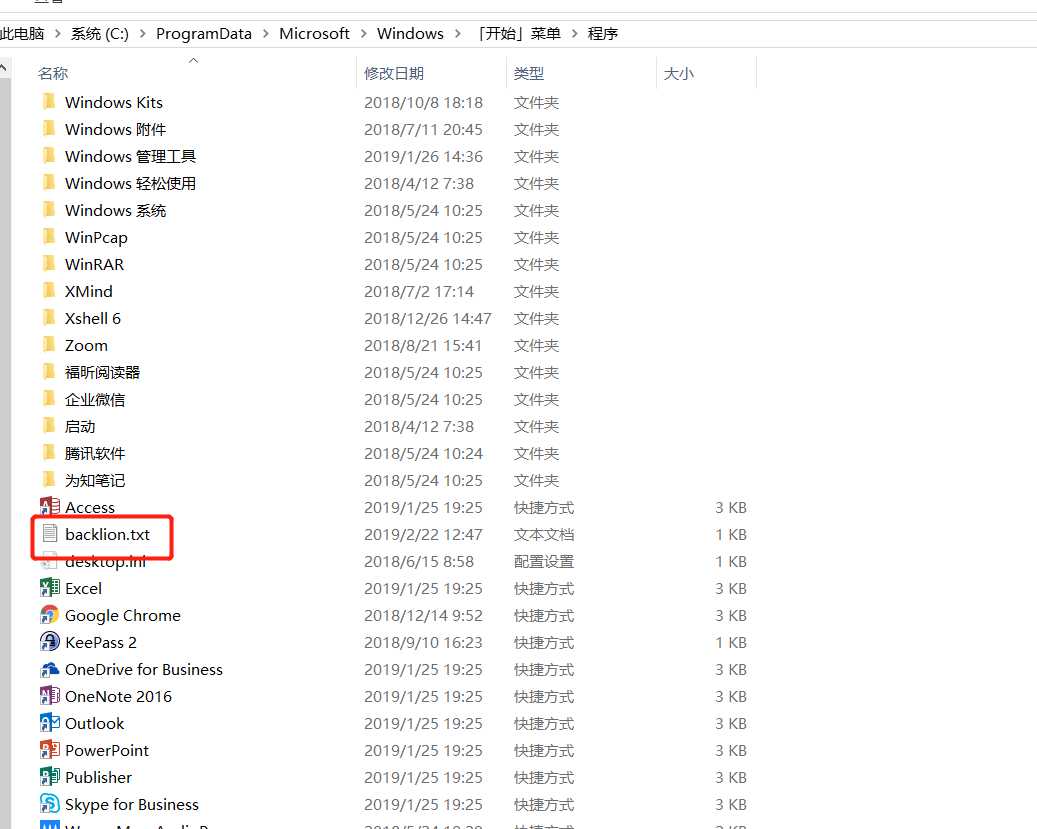Click the navigation pane scroll up arrow
Screen dimensions: 1037x829
tap(4, 67)
